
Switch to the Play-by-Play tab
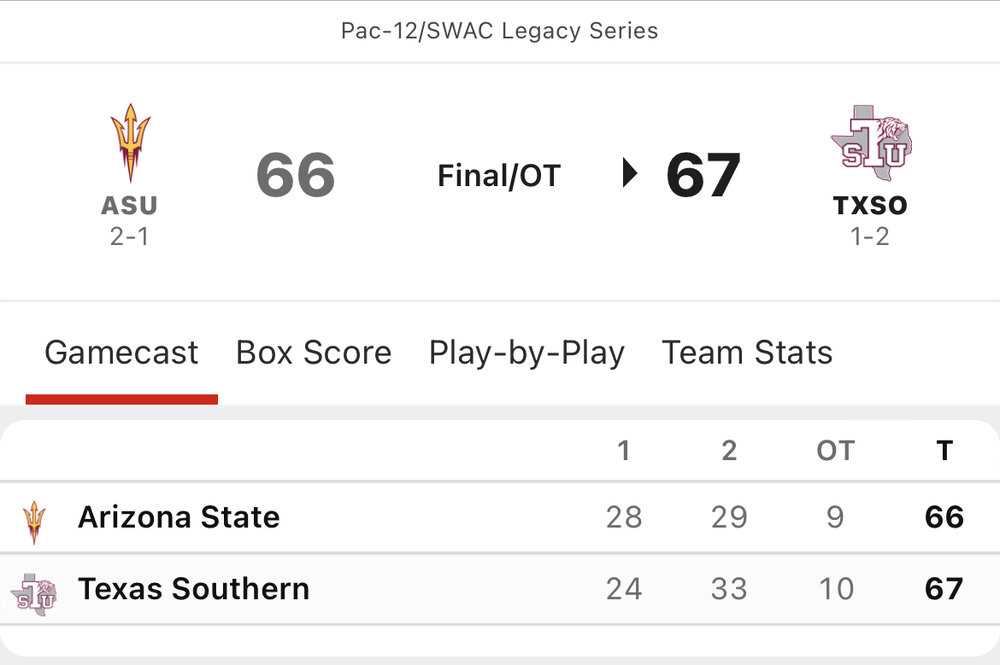click(x=527, y=353)
